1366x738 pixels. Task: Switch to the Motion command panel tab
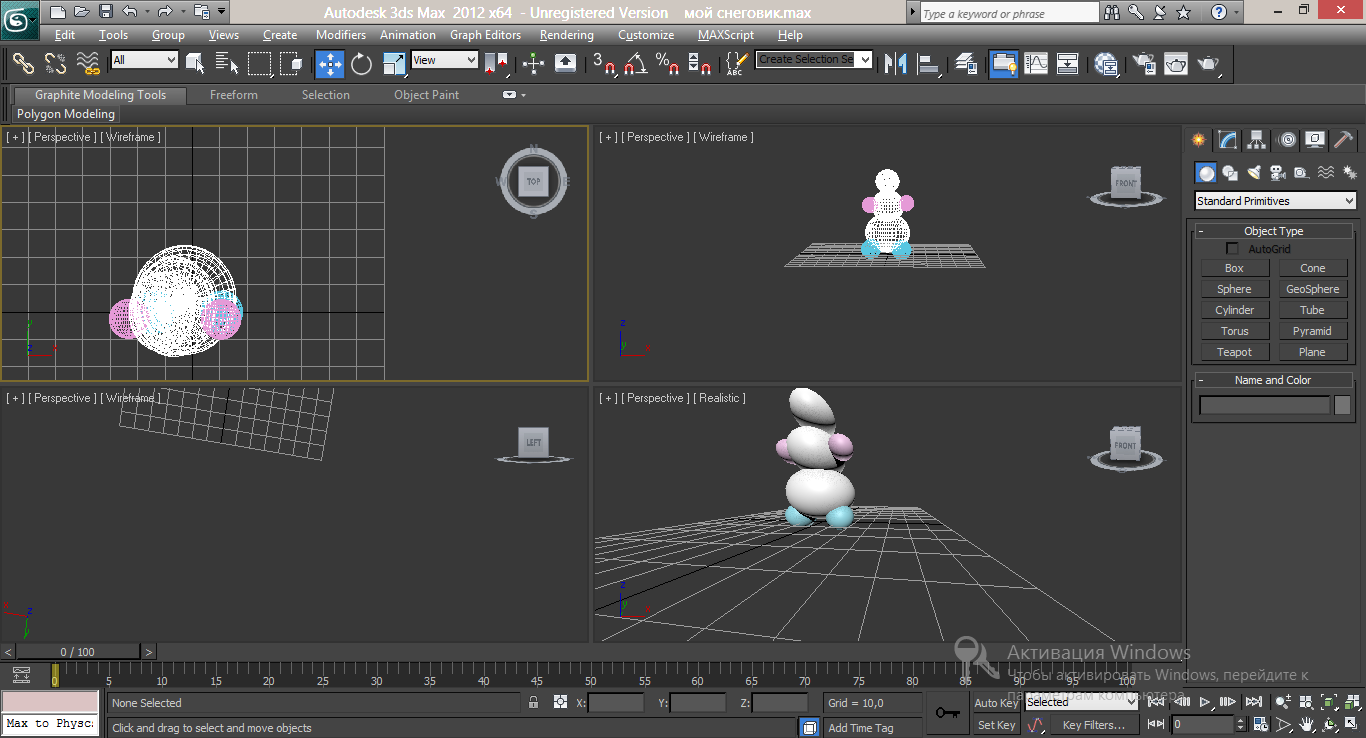[1287, 140]
